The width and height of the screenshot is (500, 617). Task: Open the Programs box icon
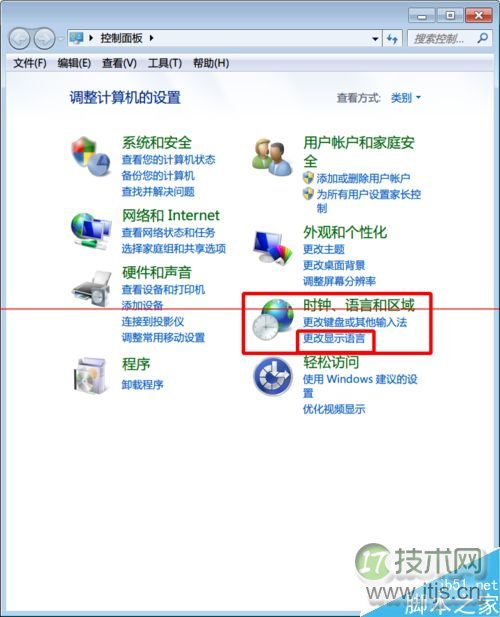(x=90, y=375)
